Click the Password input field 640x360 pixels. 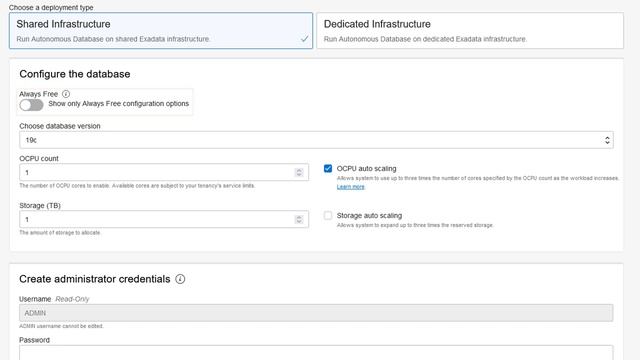[x=316, y=353]
